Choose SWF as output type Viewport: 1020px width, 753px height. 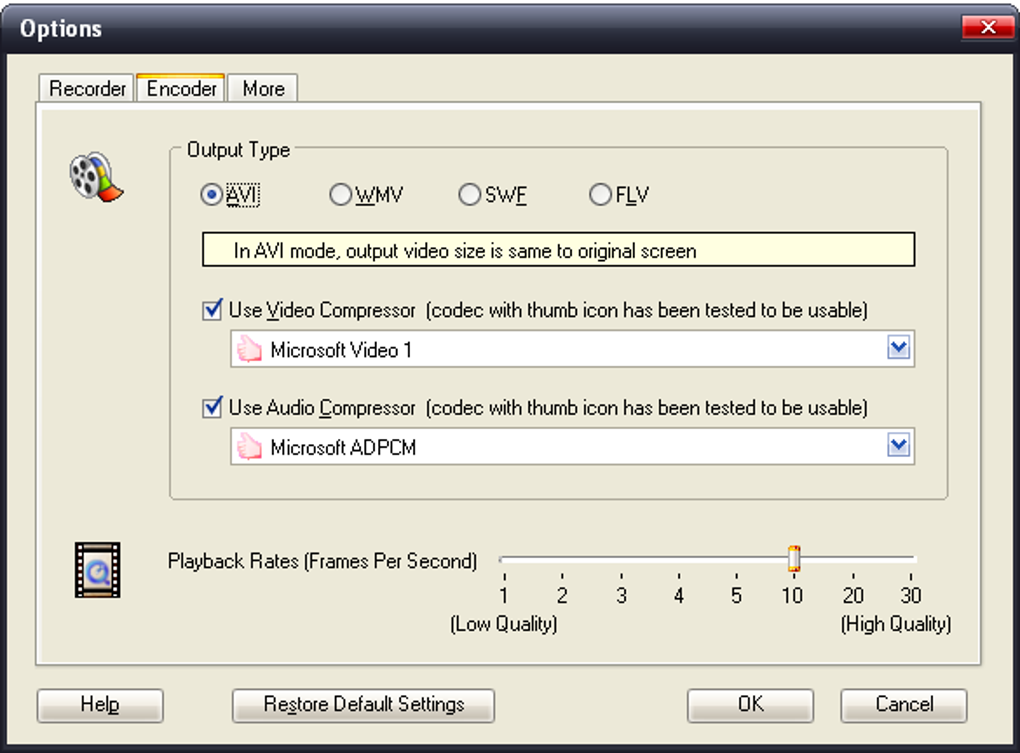tap(469, 195)
